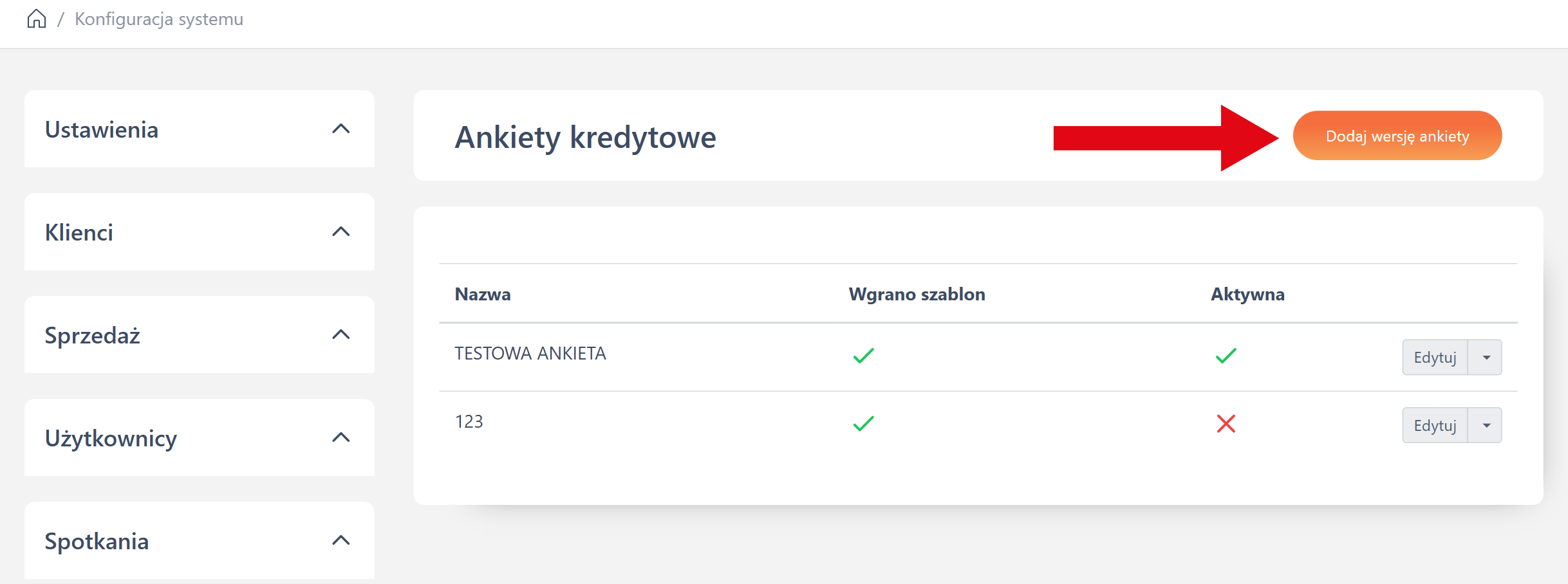The image size is (1568, 584).
Task: Click the home icon in breadcrumb
Action: tap(37, 19)
